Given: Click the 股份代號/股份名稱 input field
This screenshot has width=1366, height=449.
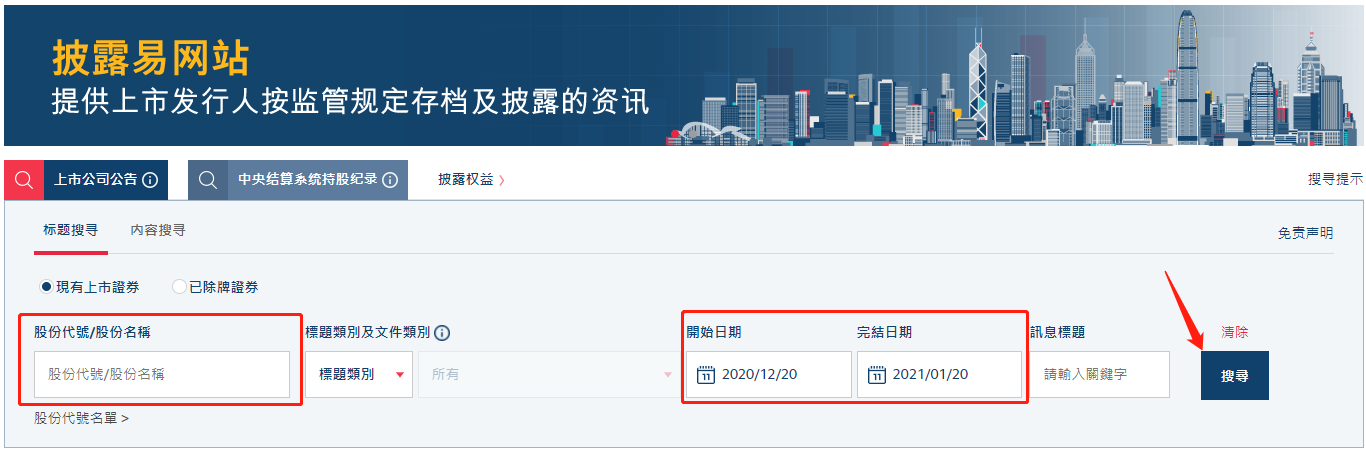Looking at the screenshot, I should point(162,375).
